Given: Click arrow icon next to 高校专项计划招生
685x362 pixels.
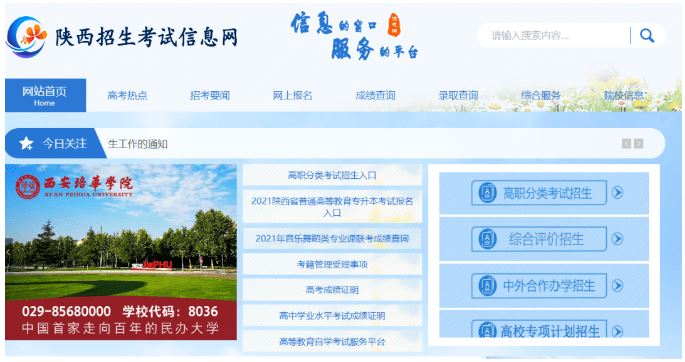Looking at the screenshot, I should point(617,331).
